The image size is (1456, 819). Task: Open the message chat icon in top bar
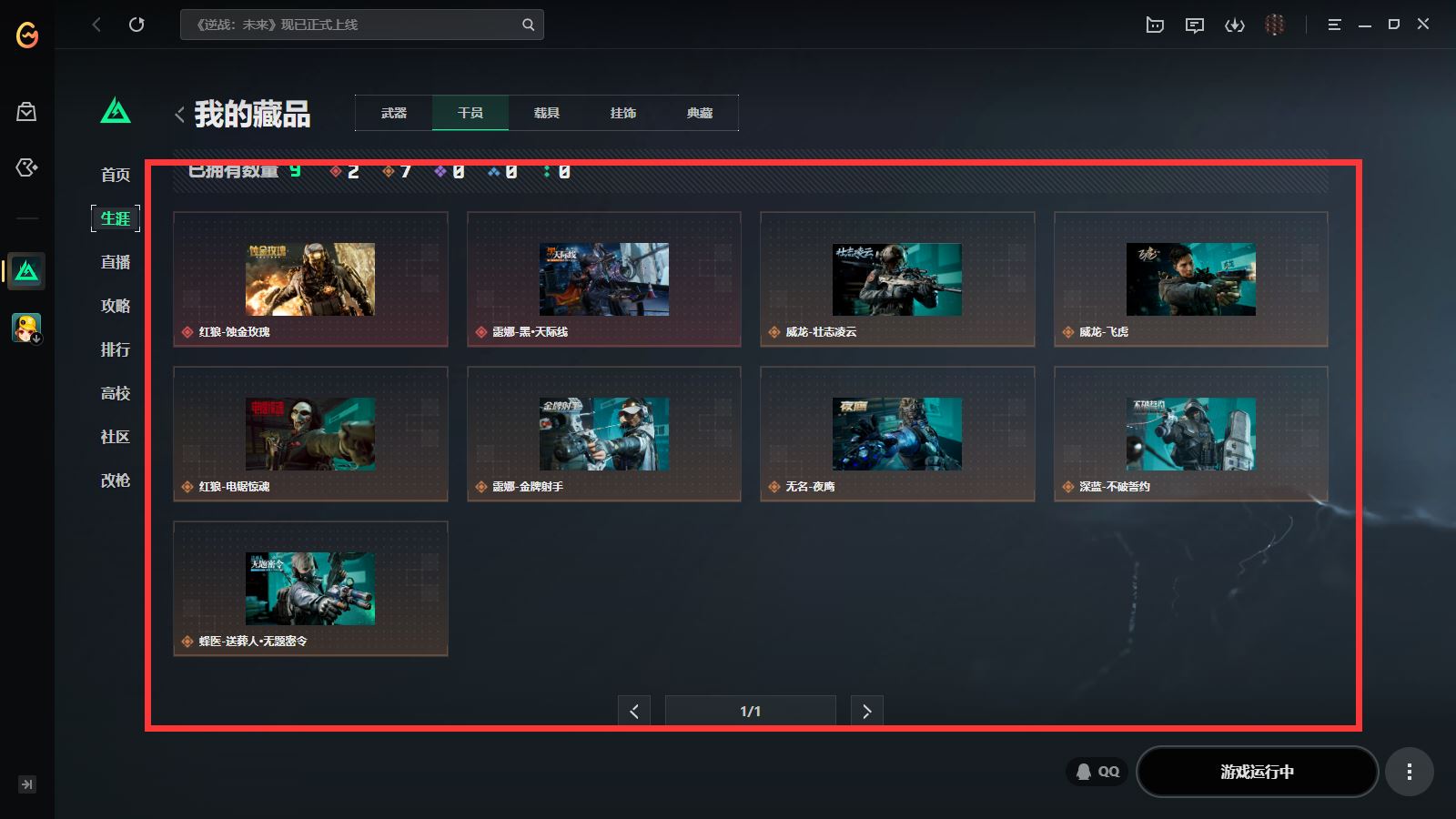click(x=1195, y=25)
